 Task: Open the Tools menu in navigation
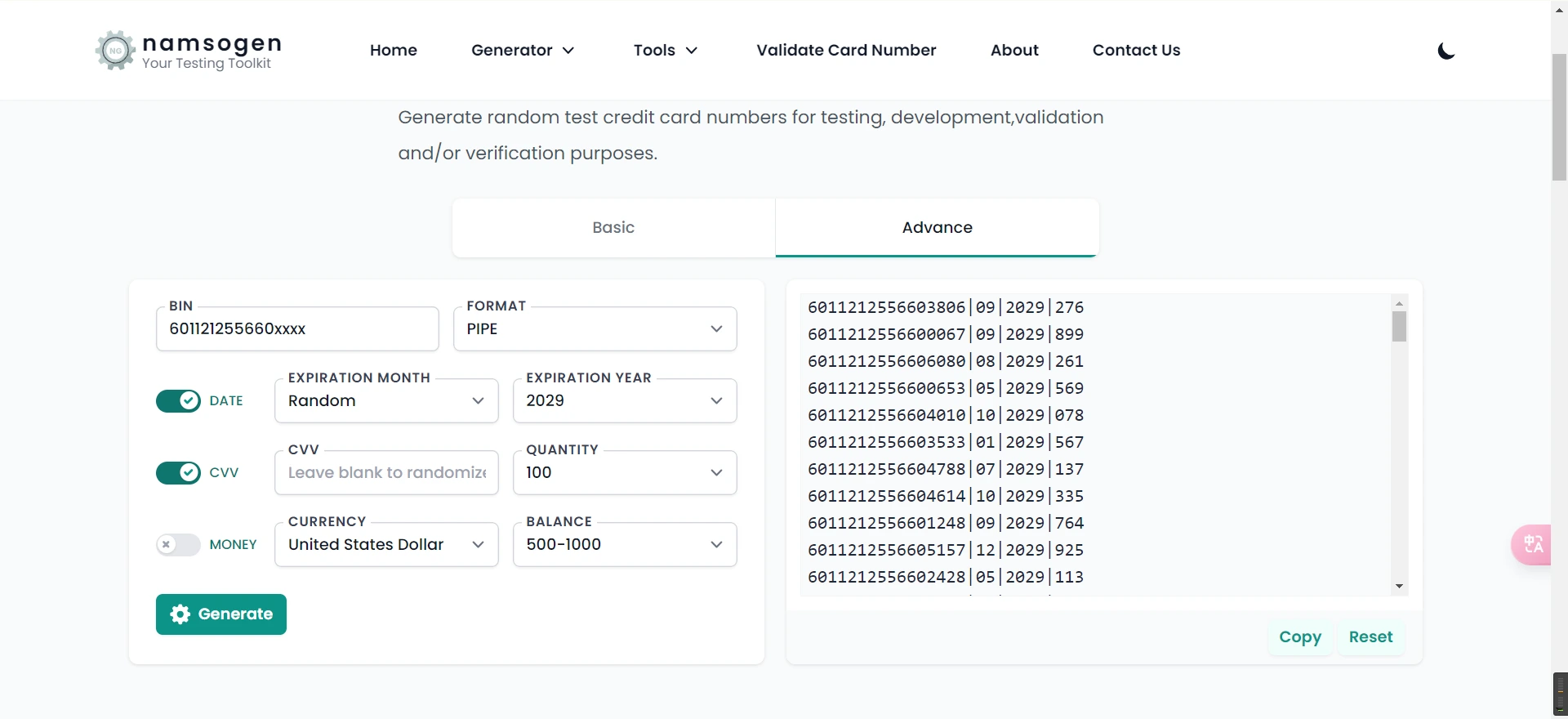665,51
